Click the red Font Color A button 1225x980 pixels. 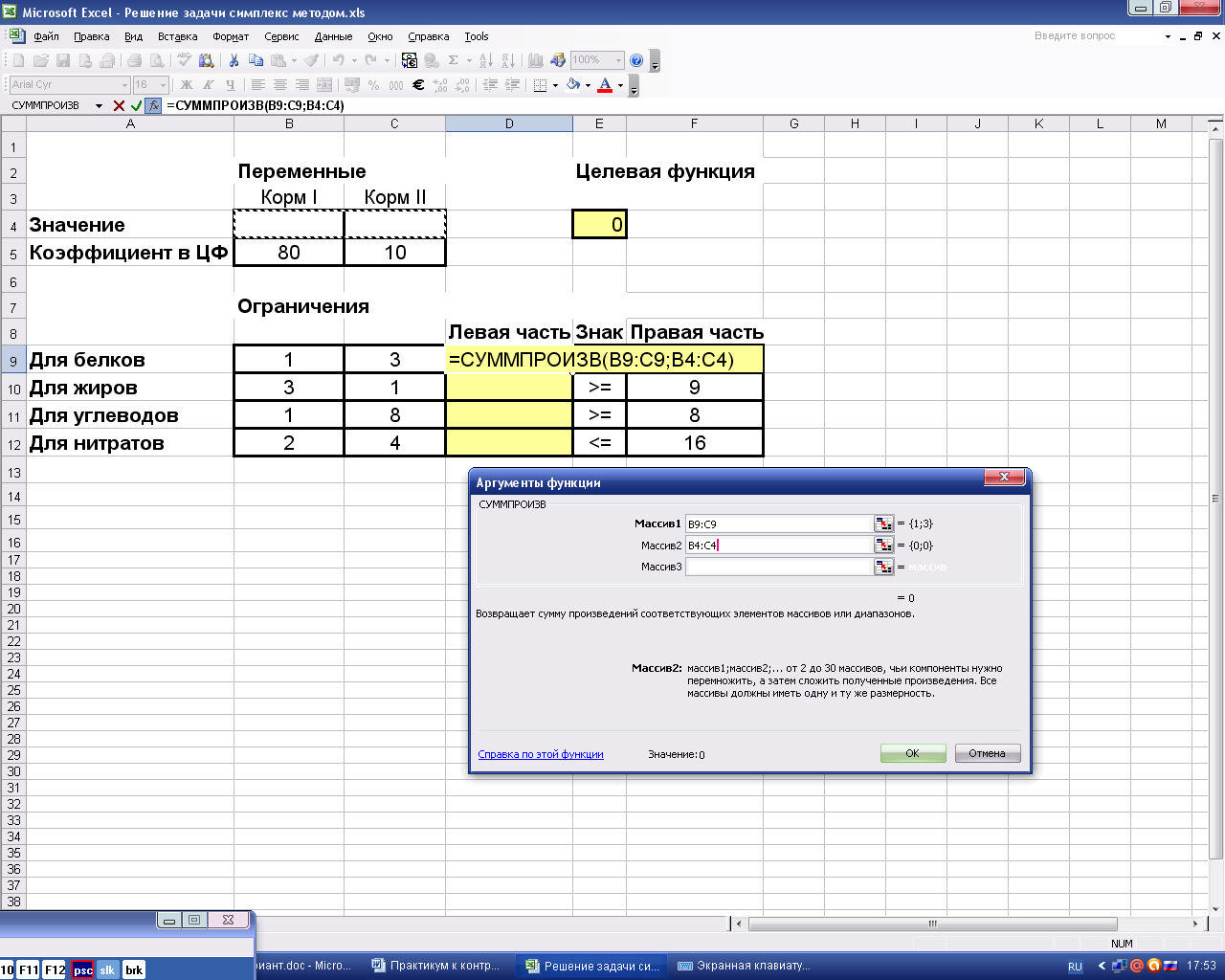coord(605,85)
